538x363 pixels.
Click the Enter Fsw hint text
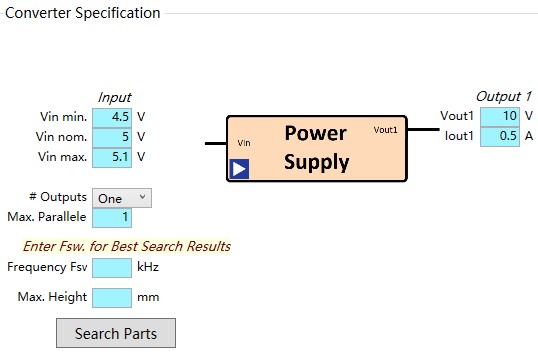(127, 246)
